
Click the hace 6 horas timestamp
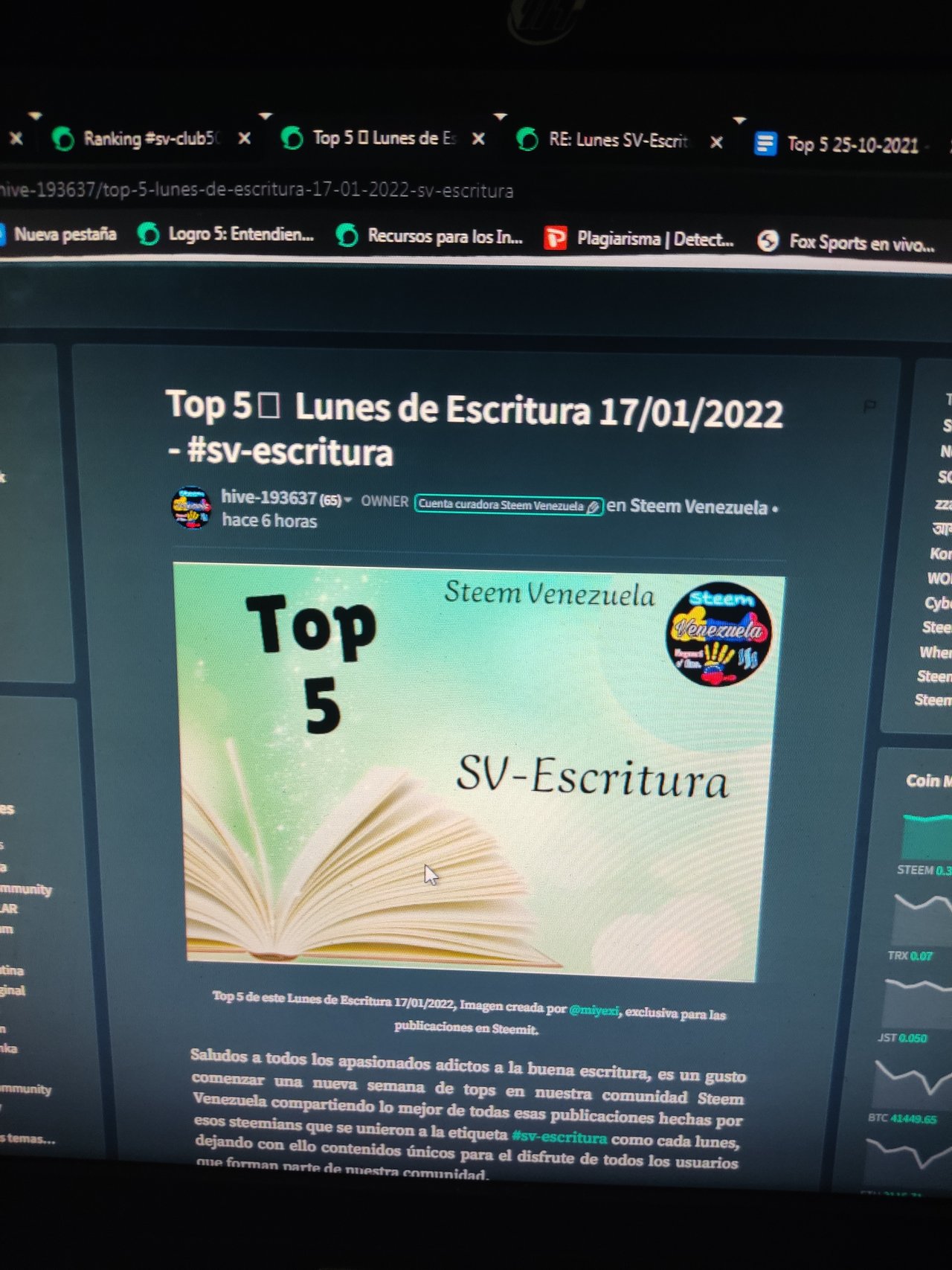[269, 521]
